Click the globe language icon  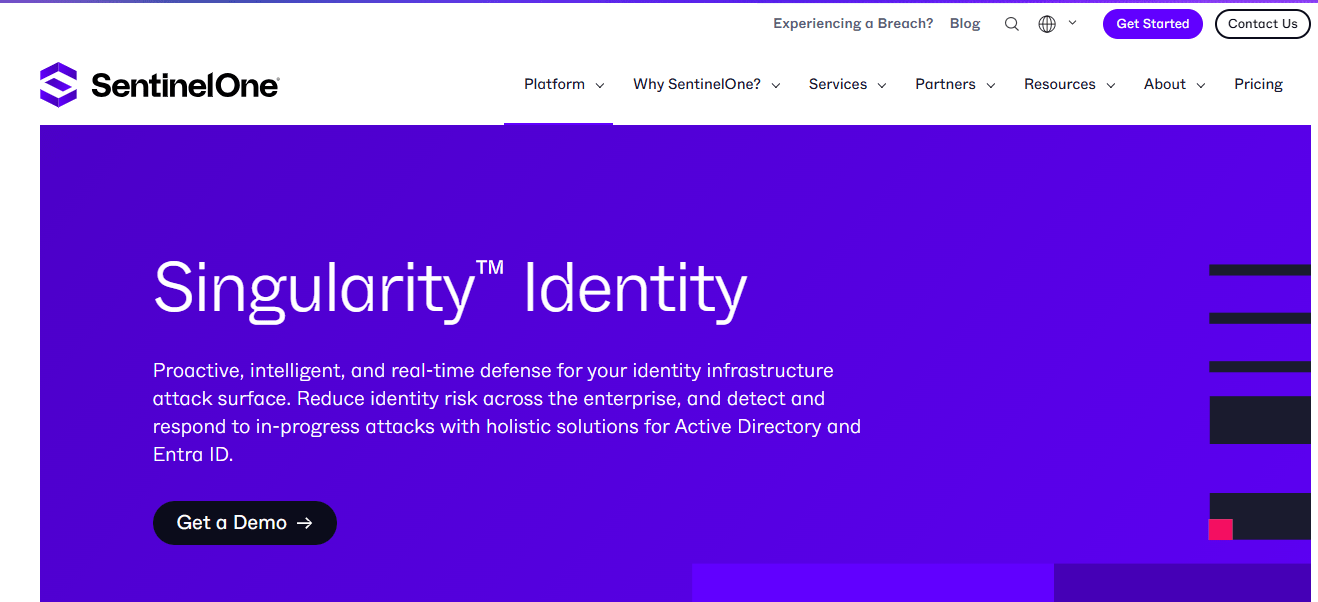point(1047,24)
